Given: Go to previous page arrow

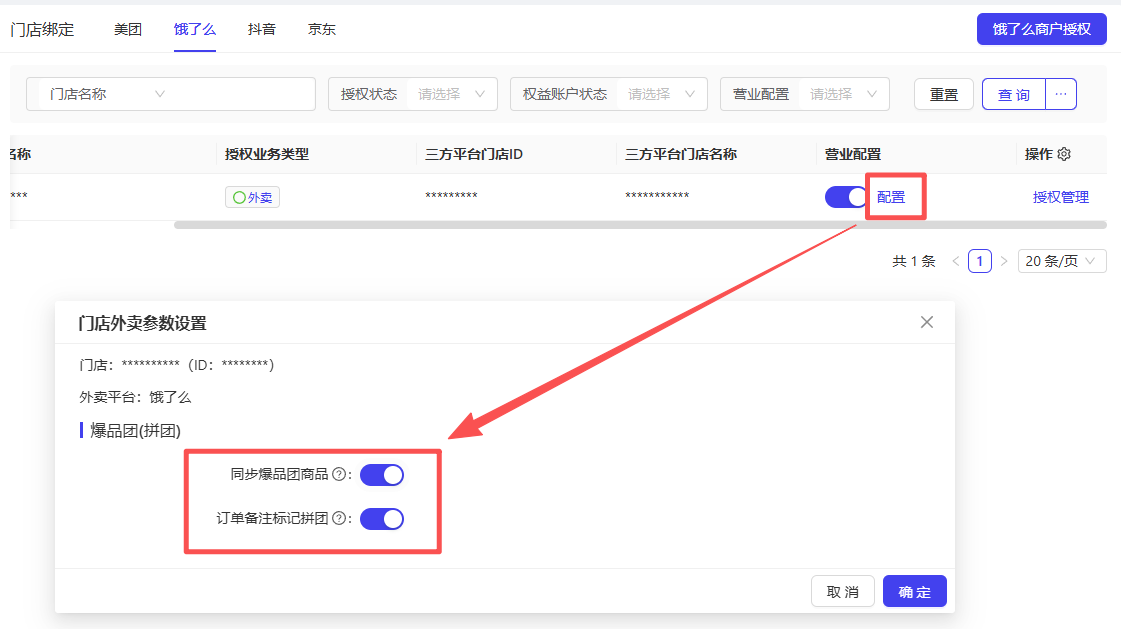Looking at the screenshot, I should (x=955, y=261).
